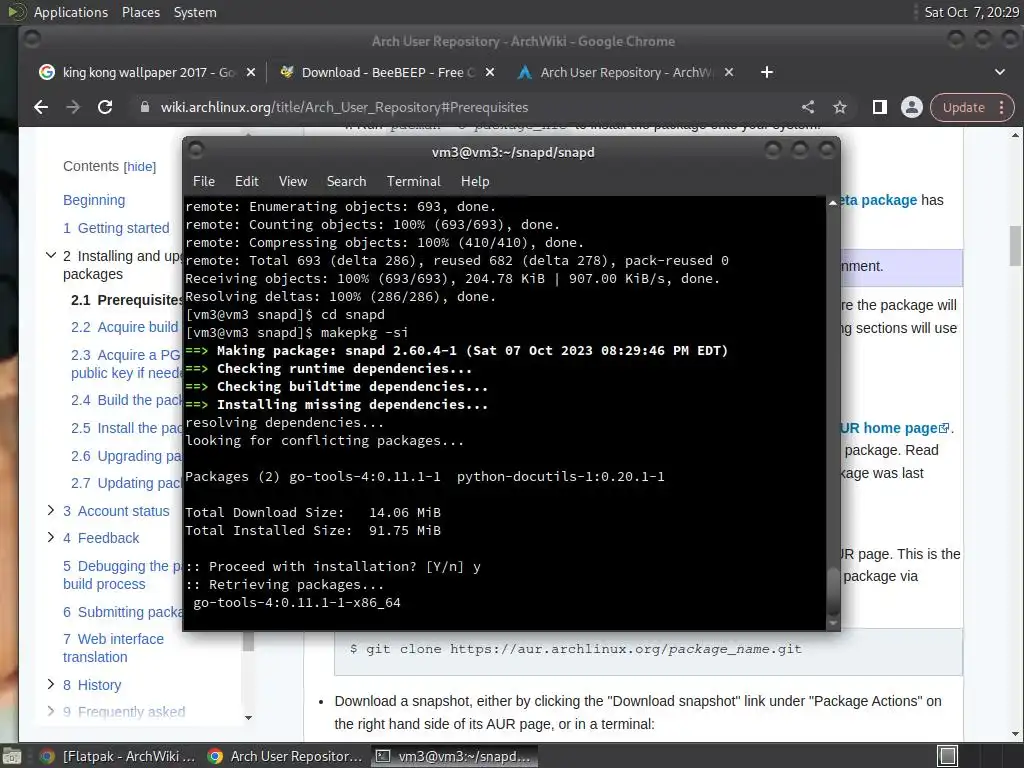Expand the 4 Feedback section
Screen dimensions: 1024x768
coord(50,537)
